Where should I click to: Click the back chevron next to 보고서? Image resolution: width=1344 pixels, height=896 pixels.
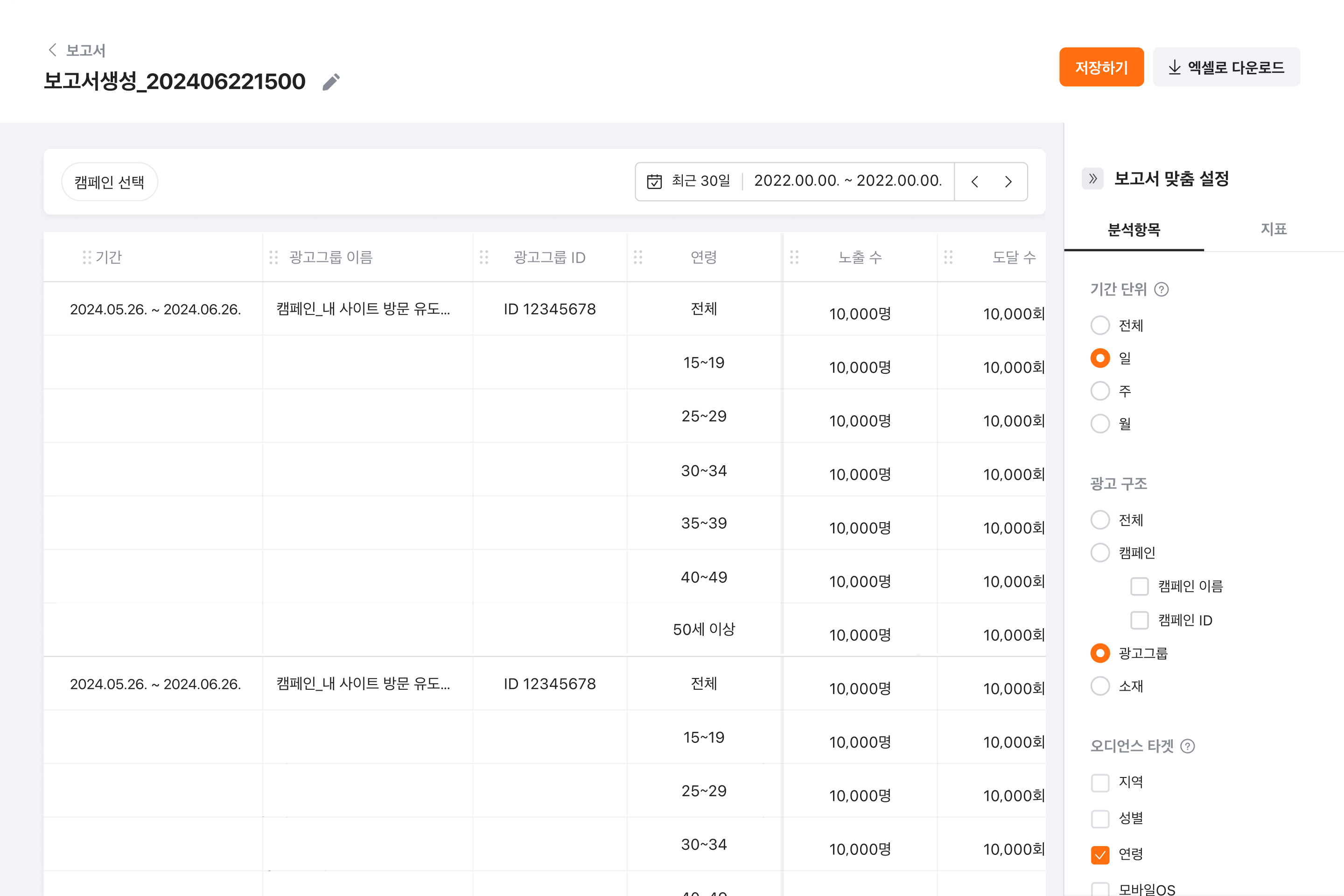tap(53, 50)
